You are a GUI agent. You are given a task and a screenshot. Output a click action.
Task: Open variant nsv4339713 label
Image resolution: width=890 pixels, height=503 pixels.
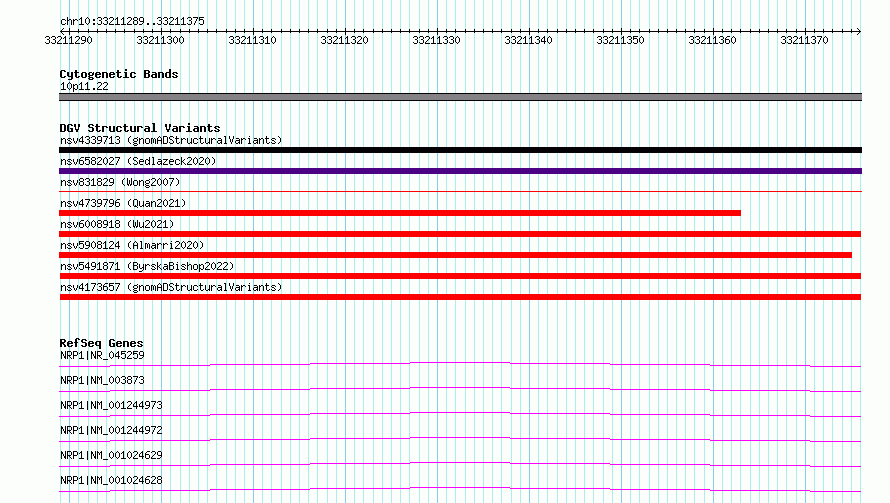pyautogui.click(x=171, y=140)
